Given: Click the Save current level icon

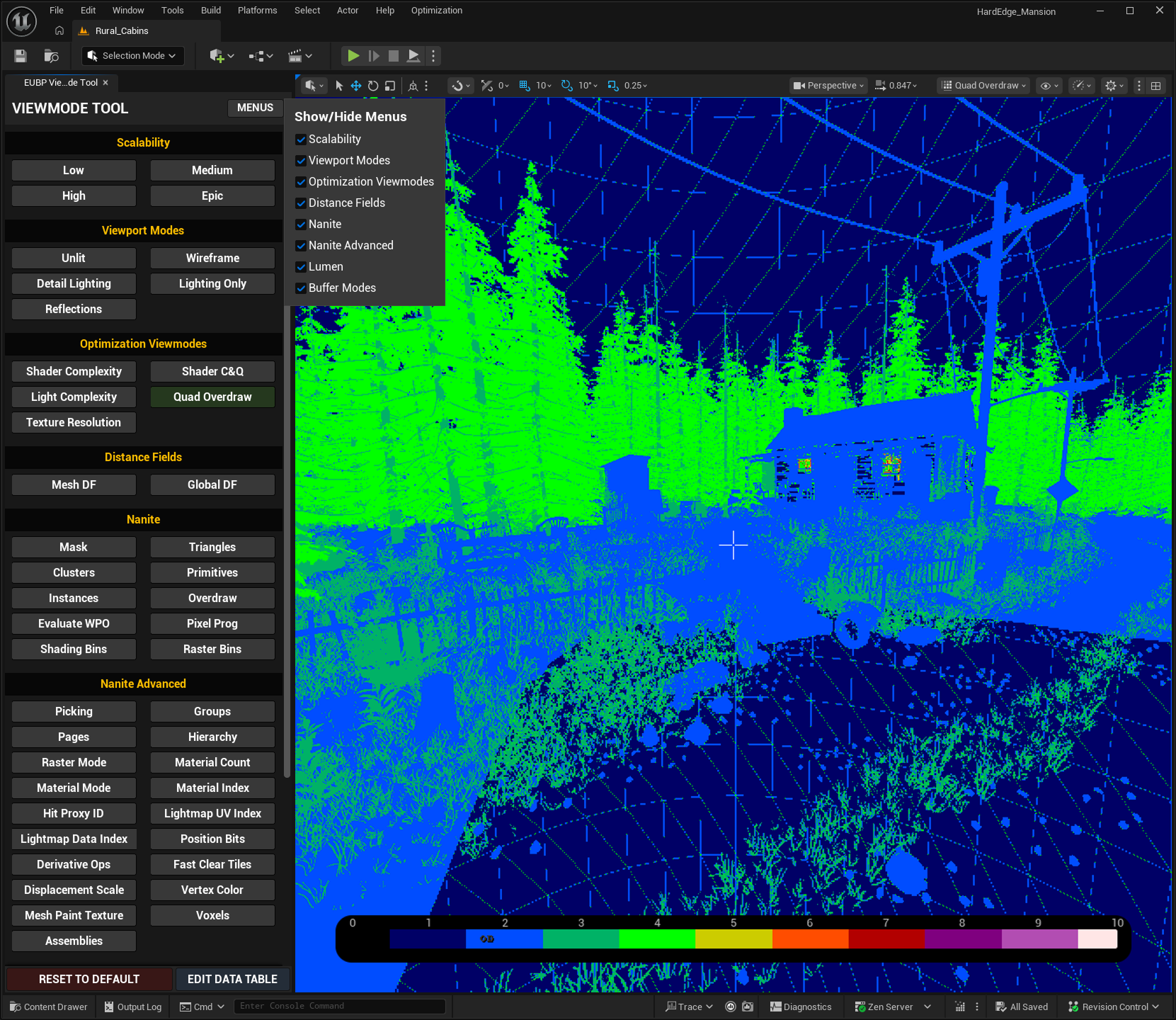Looking at the screenshot, I should (x=21, y=56).
